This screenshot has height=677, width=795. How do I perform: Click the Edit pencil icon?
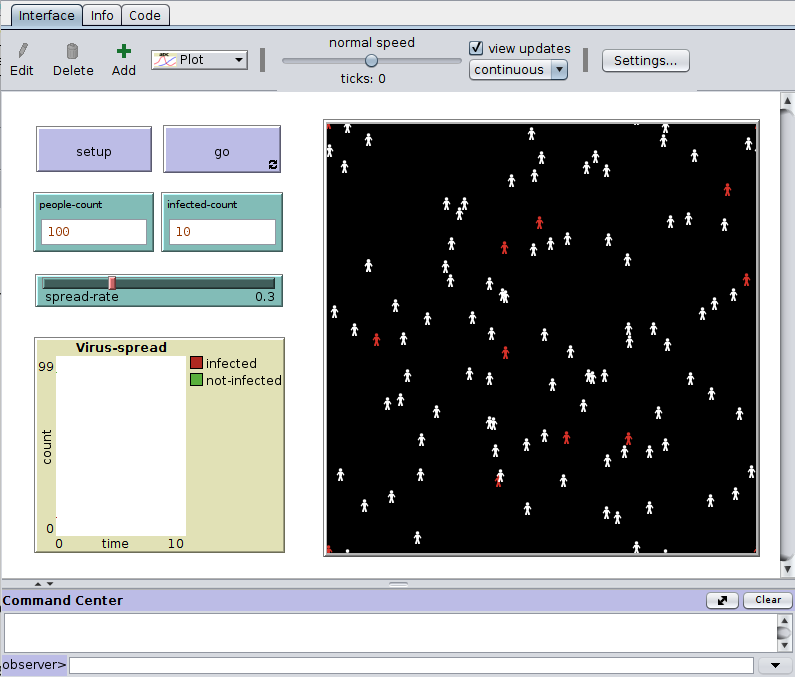point(23,51)
